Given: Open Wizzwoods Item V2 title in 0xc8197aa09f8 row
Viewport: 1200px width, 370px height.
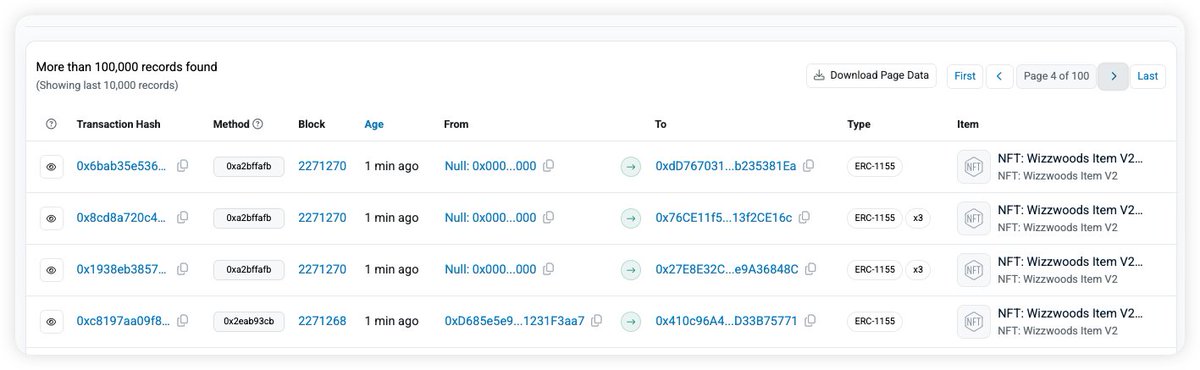Looking at the screenshot, I should (x=1070, y=314).
